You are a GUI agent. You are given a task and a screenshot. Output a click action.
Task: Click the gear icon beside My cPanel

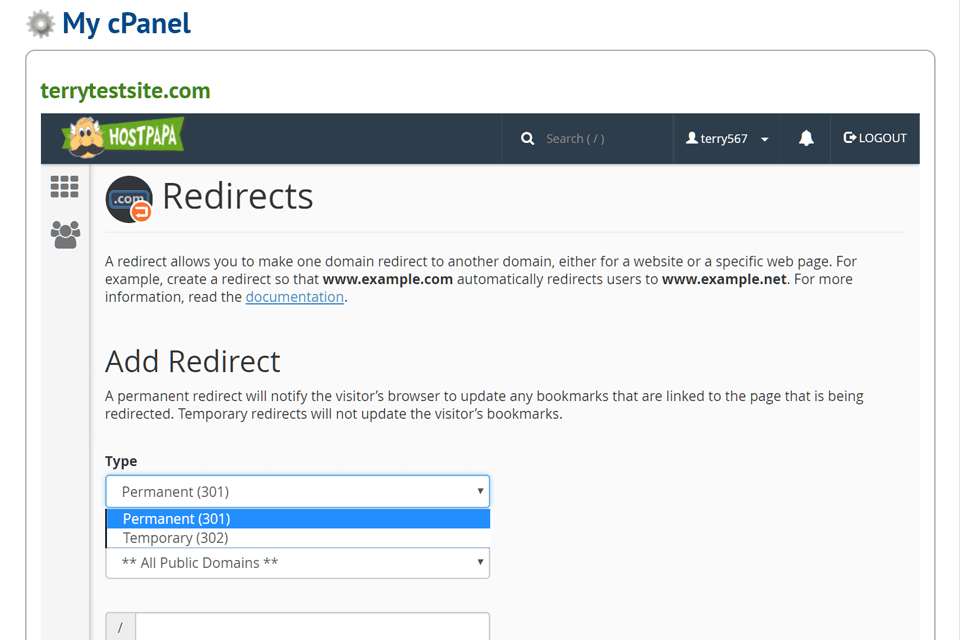click(41, 23)
